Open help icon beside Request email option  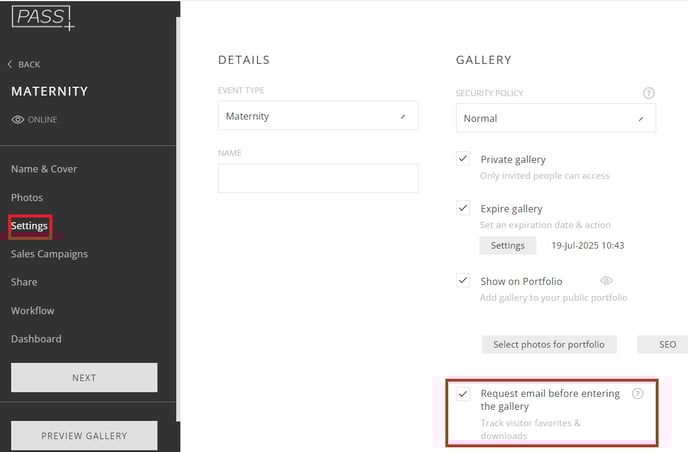coord(638,393)
